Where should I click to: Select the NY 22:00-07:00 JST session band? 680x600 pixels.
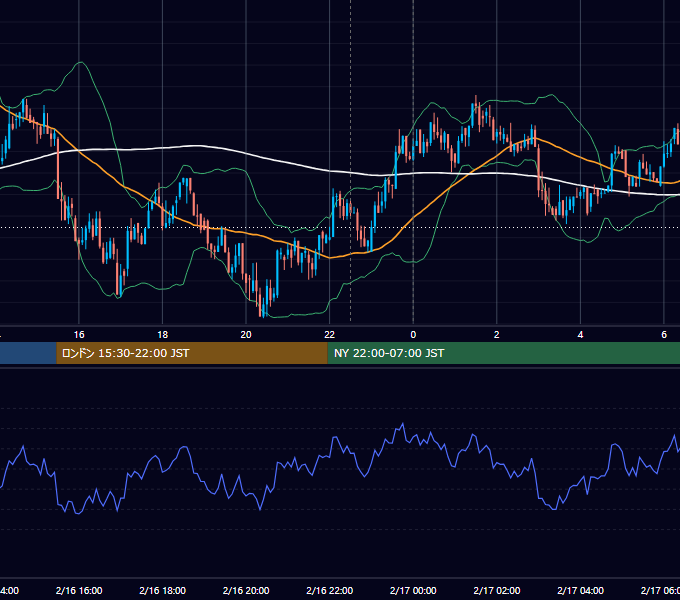(503, 353)
